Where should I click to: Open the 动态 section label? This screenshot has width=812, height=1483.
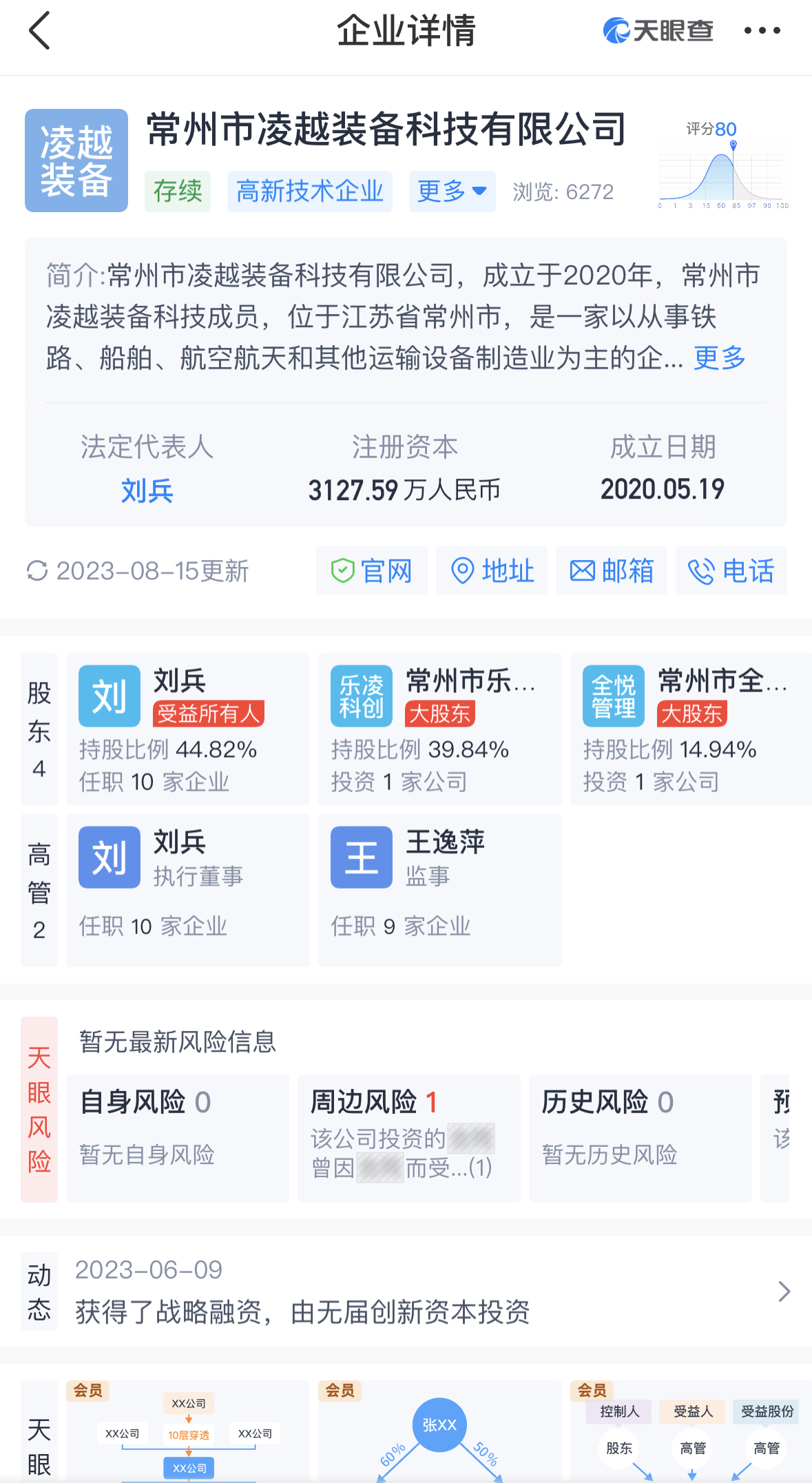39,1292
